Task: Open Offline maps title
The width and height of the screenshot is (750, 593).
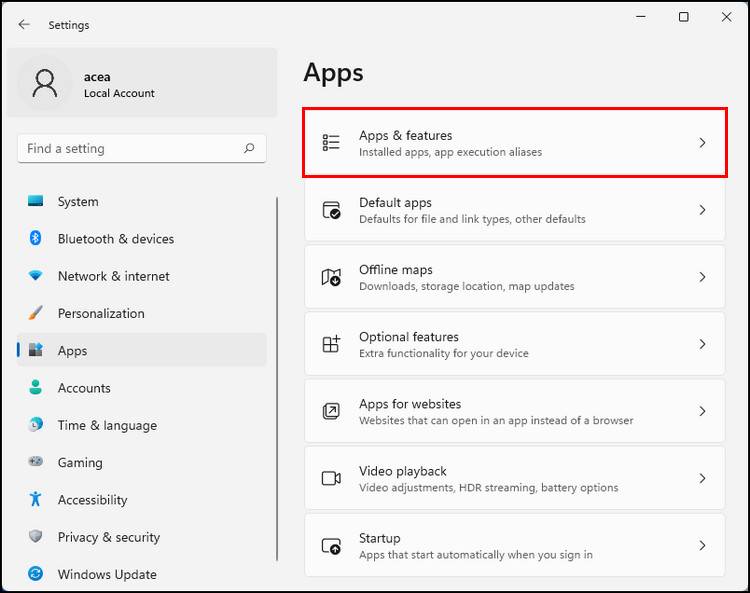Action: pos(396,270)
